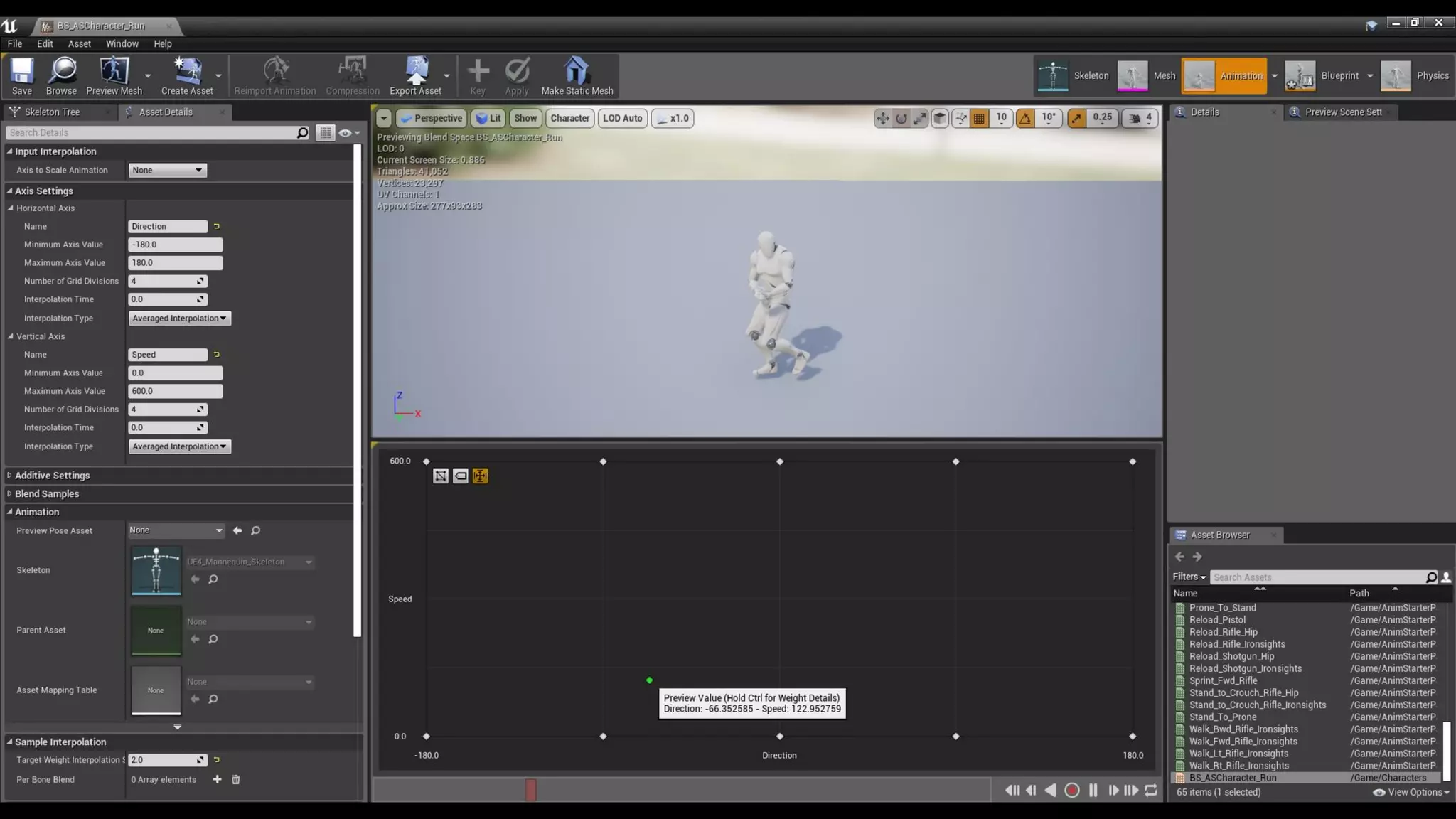
Task: Toggle loop playback button
Action: tap(1151, 790)
